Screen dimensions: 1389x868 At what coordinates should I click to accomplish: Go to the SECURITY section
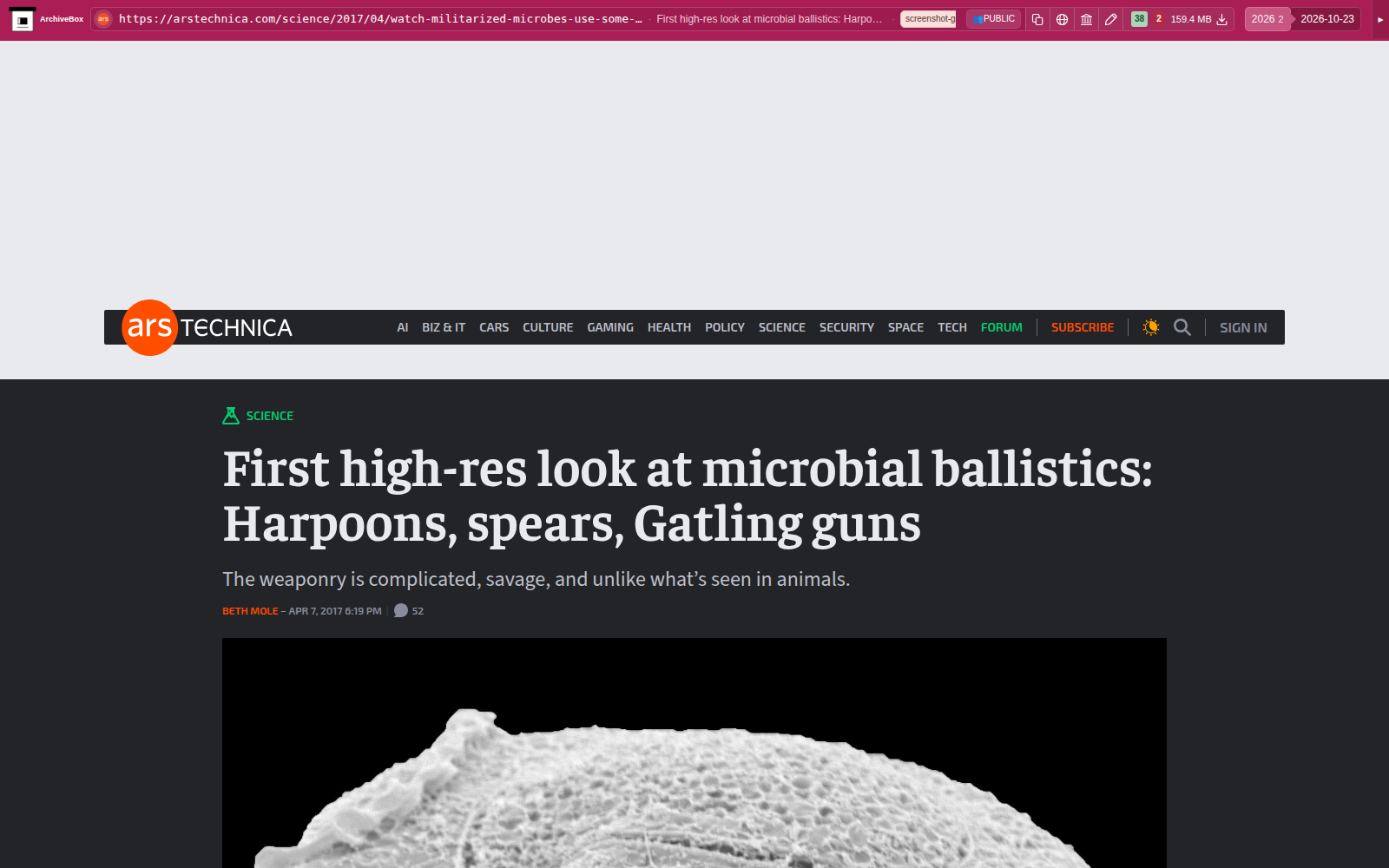[846, 327]
